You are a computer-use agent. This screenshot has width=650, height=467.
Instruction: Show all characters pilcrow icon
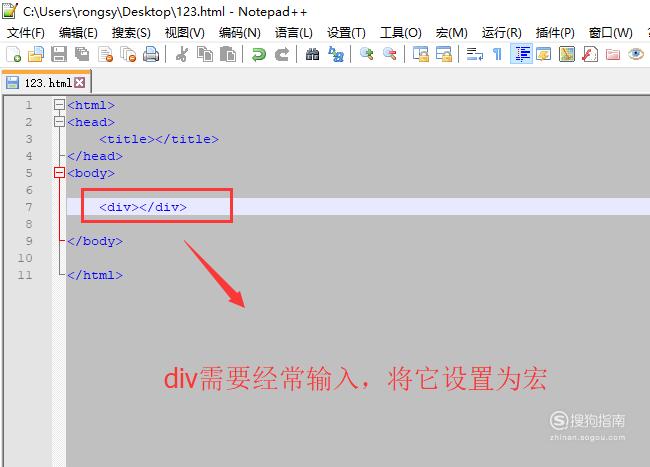point(497,54)
